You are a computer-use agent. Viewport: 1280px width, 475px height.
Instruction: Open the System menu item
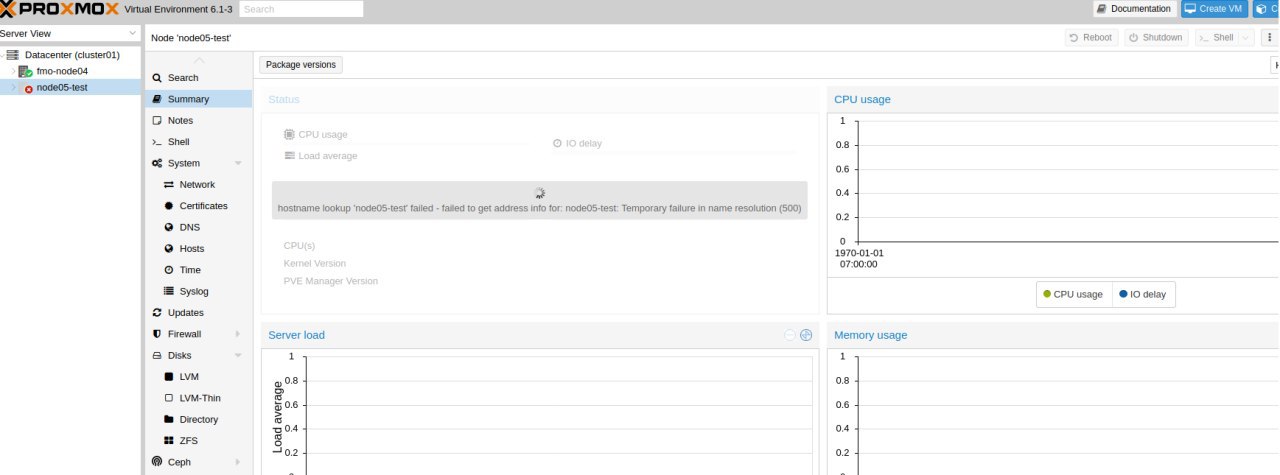click(x=197, y=163)
